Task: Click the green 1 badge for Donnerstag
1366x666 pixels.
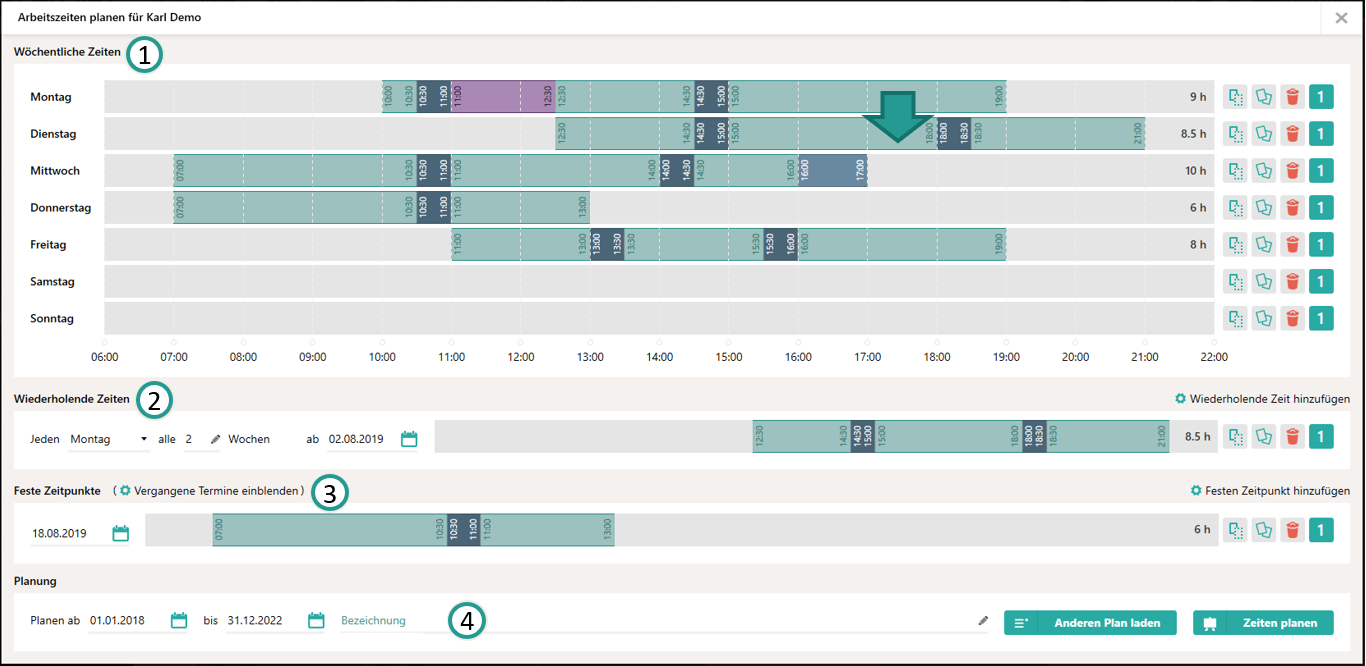Action: click(1321, 208)
